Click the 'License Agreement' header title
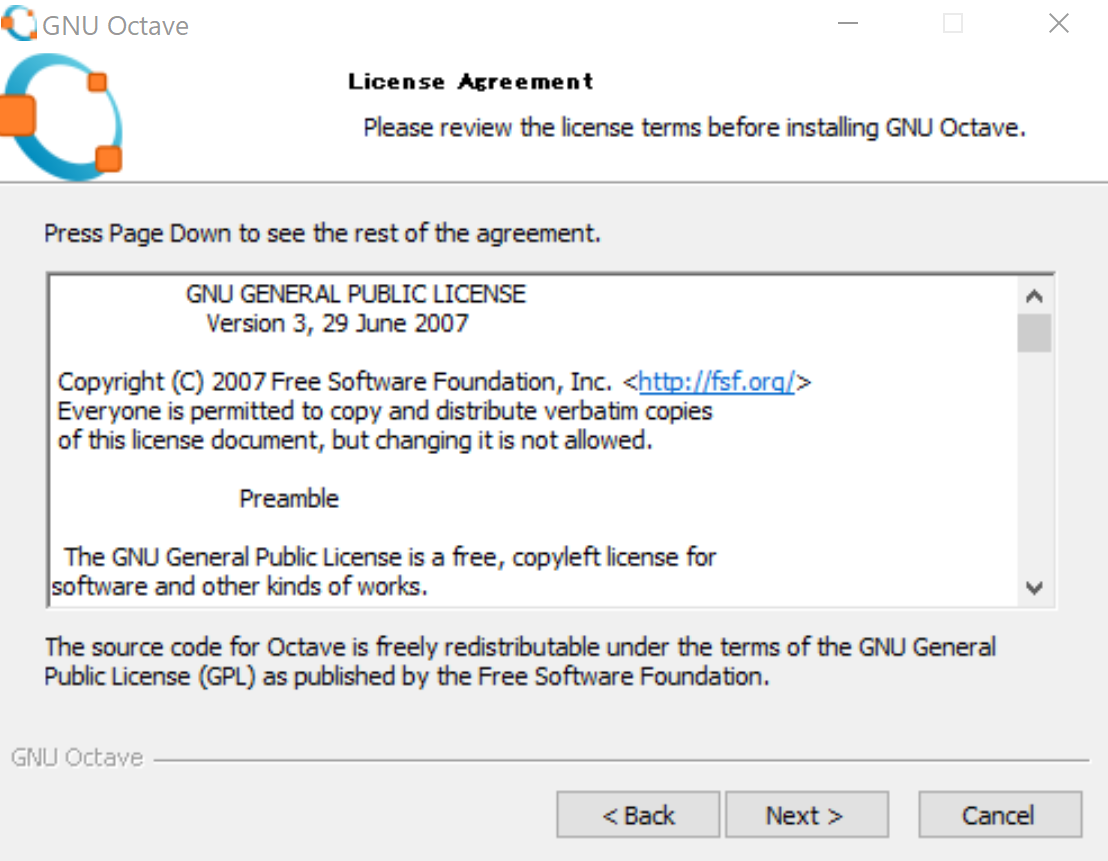This screenshot has height=861, width=1108. point(471,81)
